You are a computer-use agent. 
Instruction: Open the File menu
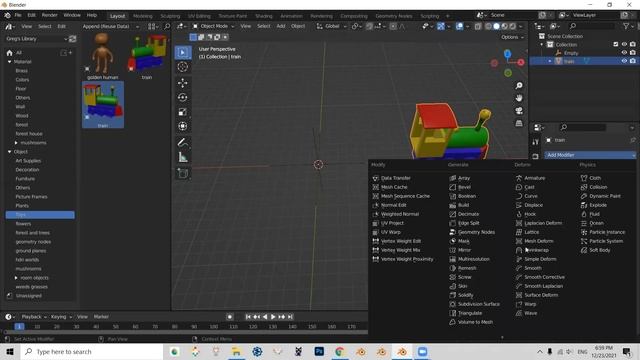point(18,15)
